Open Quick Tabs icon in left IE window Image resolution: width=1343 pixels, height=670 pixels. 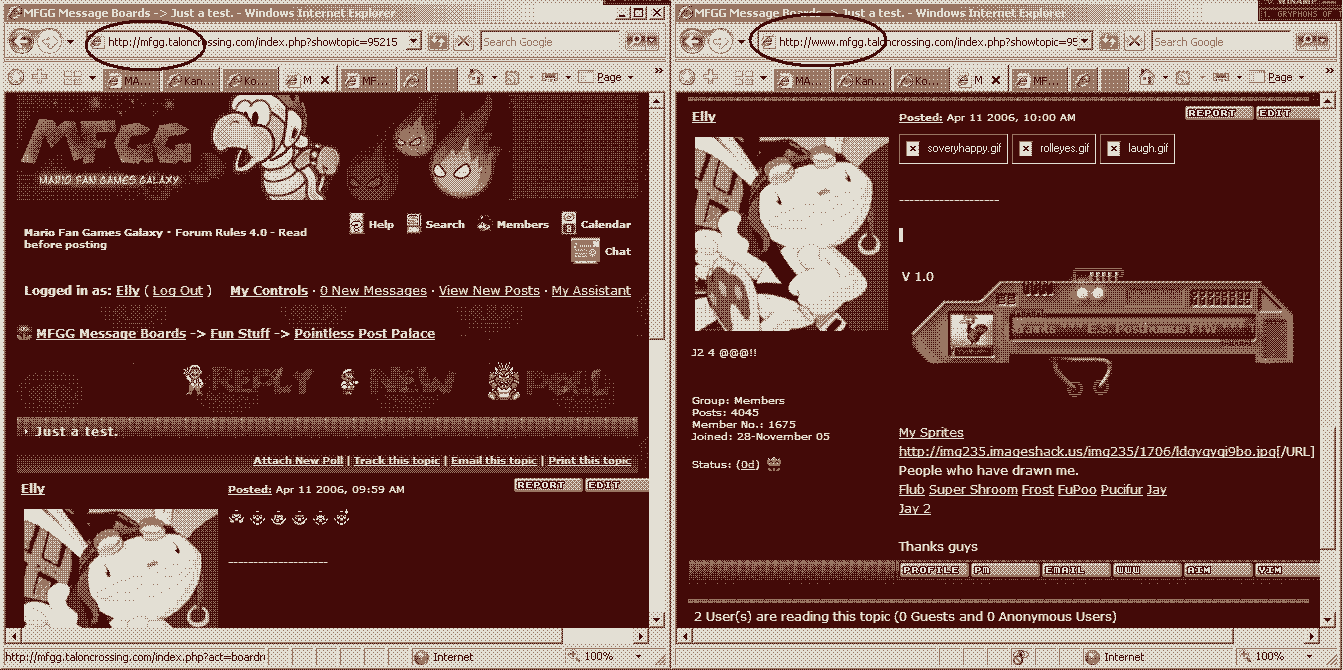point(72,78)
